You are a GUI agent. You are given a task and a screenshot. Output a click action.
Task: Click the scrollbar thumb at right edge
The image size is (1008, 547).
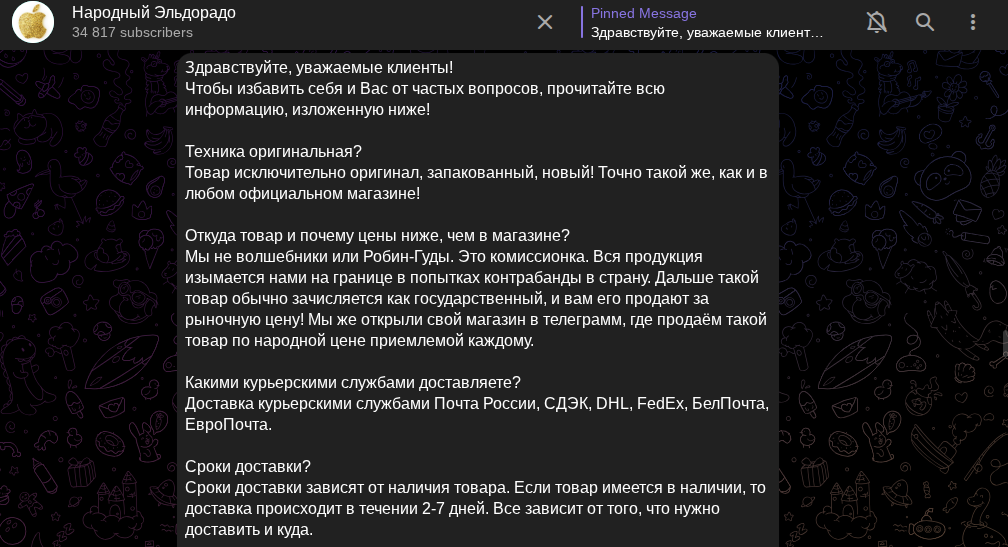[1004, 343]
